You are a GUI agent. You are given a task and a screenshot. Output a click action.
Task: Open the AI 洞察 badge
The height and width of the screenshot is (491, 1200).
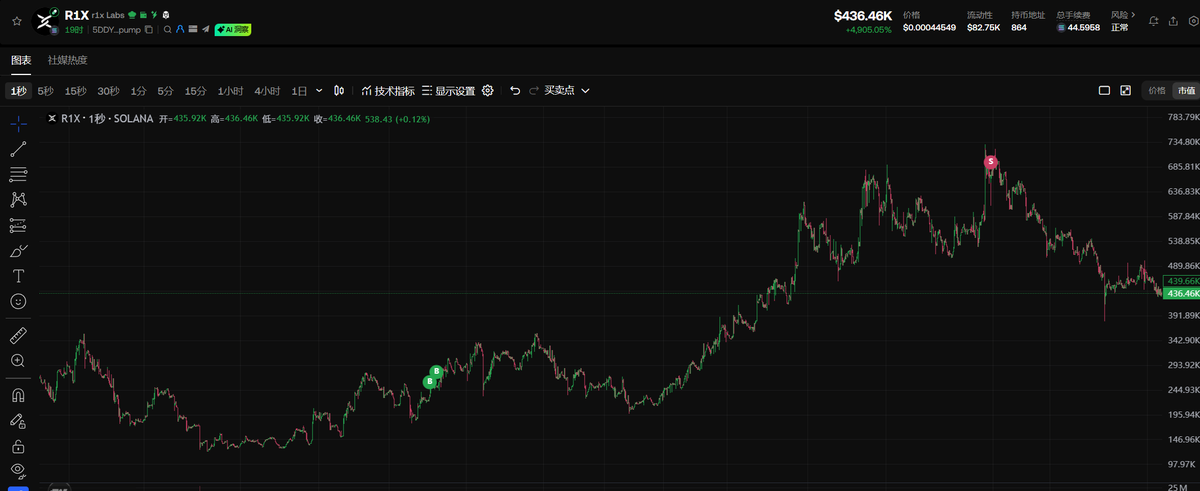pyautogui.click(x=233, y=30)
